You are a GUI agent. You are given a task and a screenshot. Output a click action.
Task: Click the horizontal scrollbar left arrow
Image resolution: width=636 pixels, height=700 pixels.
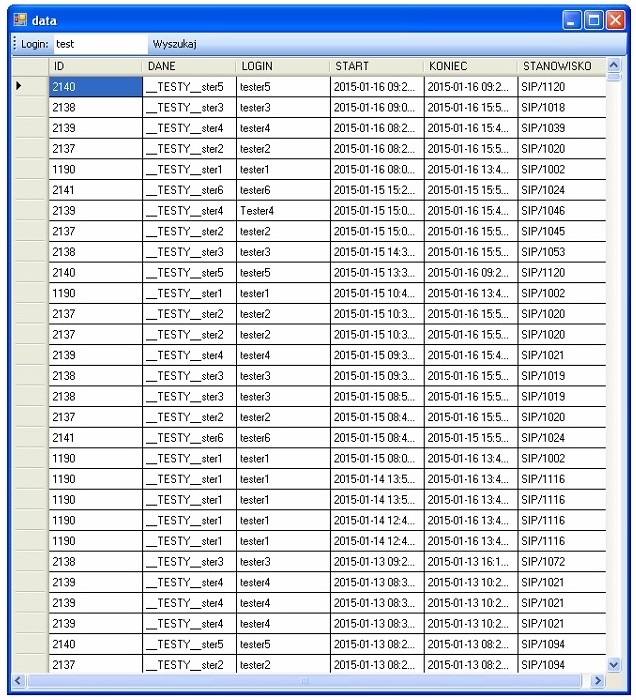click(x=18, y=681)
